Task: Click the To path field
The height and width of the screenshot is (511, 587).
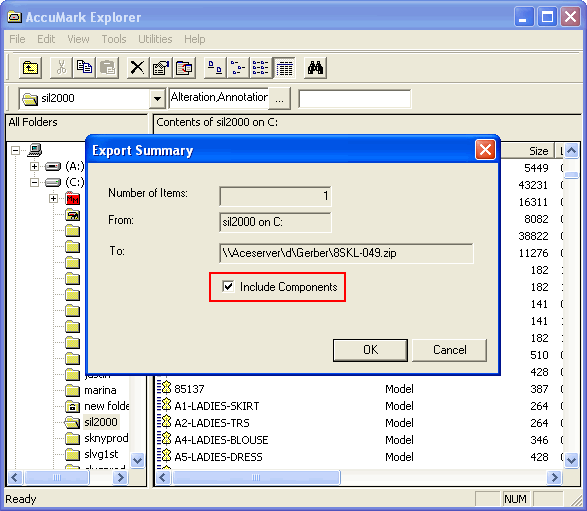Action: coord(346,253)
